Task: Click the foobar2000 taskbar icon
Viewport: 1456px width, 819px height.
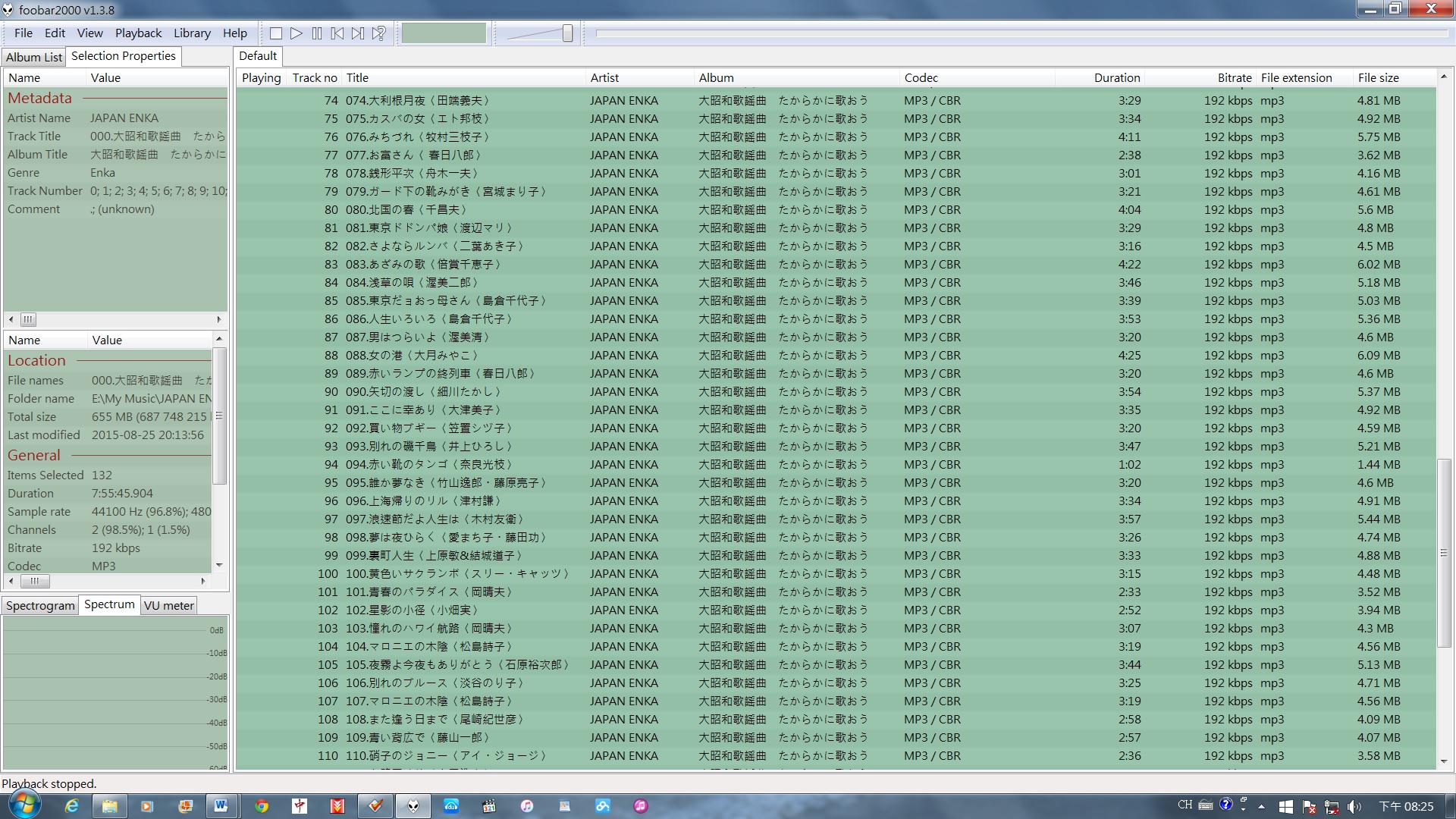Action: pyautogui.click(x=412, y=805)
